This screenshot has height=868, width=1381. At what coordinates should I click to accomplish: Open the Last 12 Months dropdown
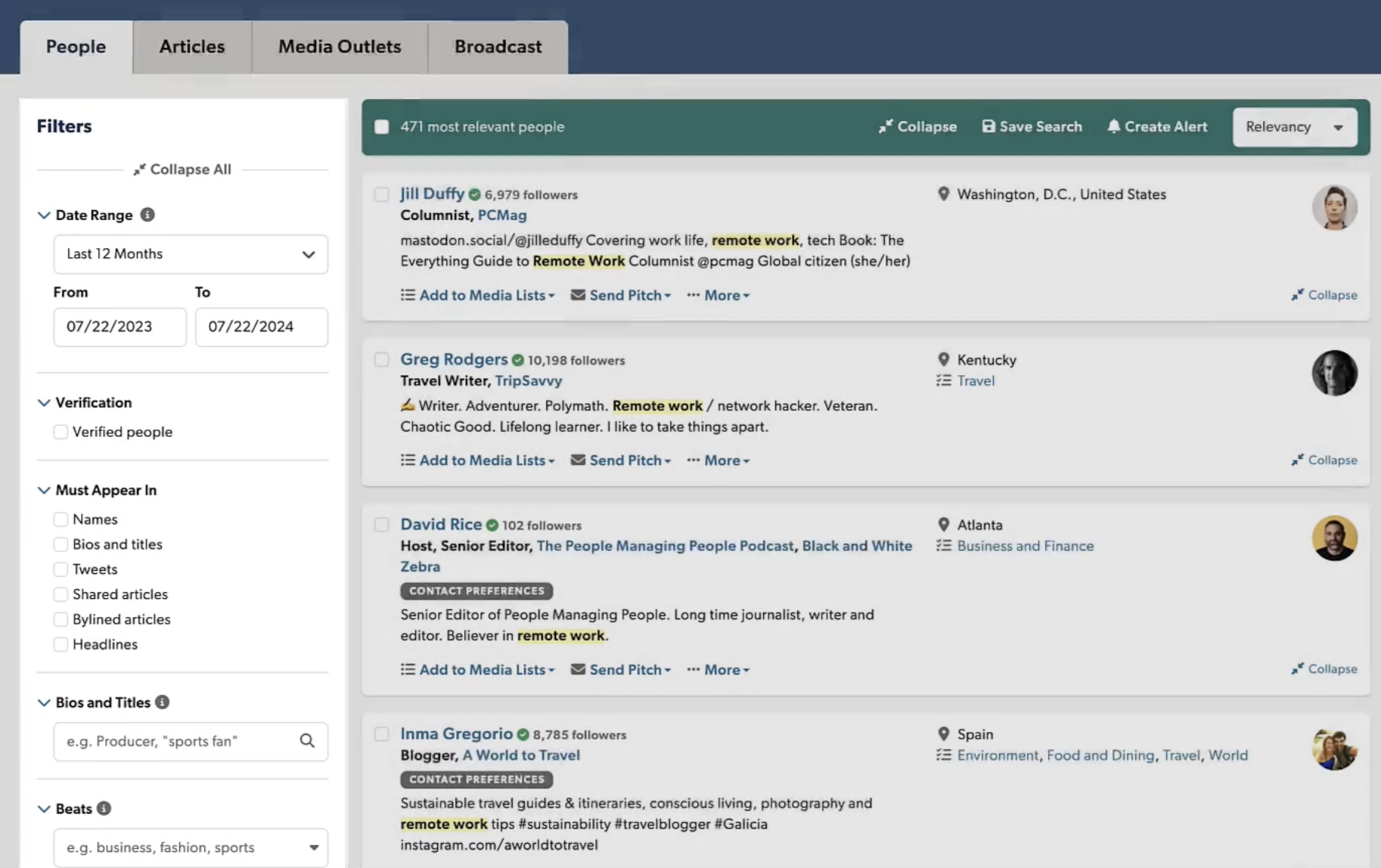tap(191, 254)
